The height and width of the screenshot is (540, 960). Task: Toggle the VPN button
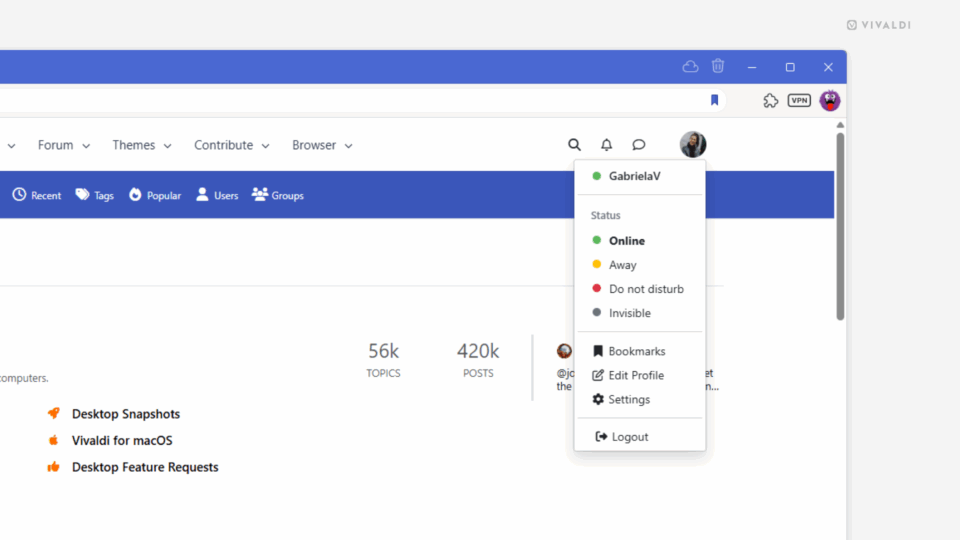tap(799, 100)
